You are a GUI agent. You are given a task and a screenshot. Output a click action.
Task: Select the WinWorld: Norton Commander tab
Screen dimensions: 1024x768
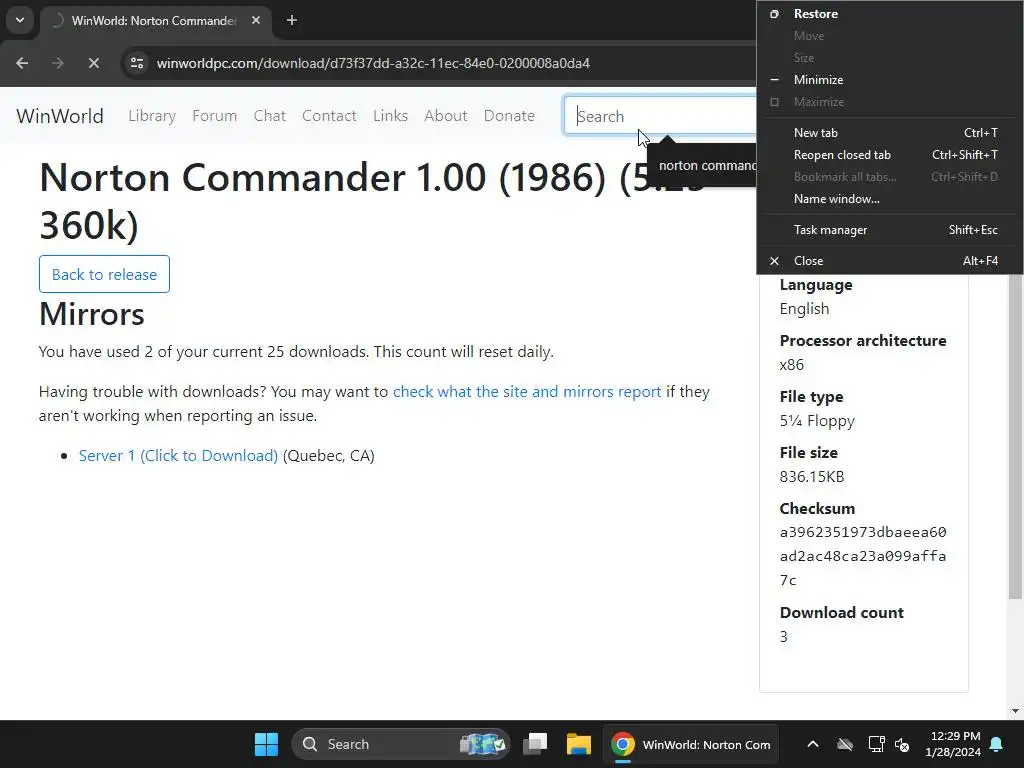[153, 20]
